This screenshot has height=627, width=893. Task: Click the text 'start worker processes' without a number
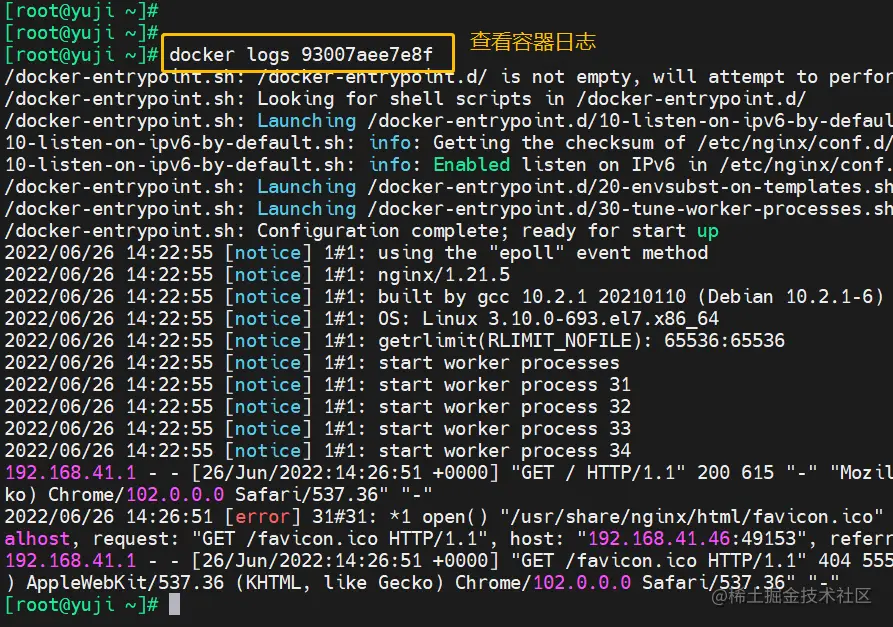(x=499, y=363)
